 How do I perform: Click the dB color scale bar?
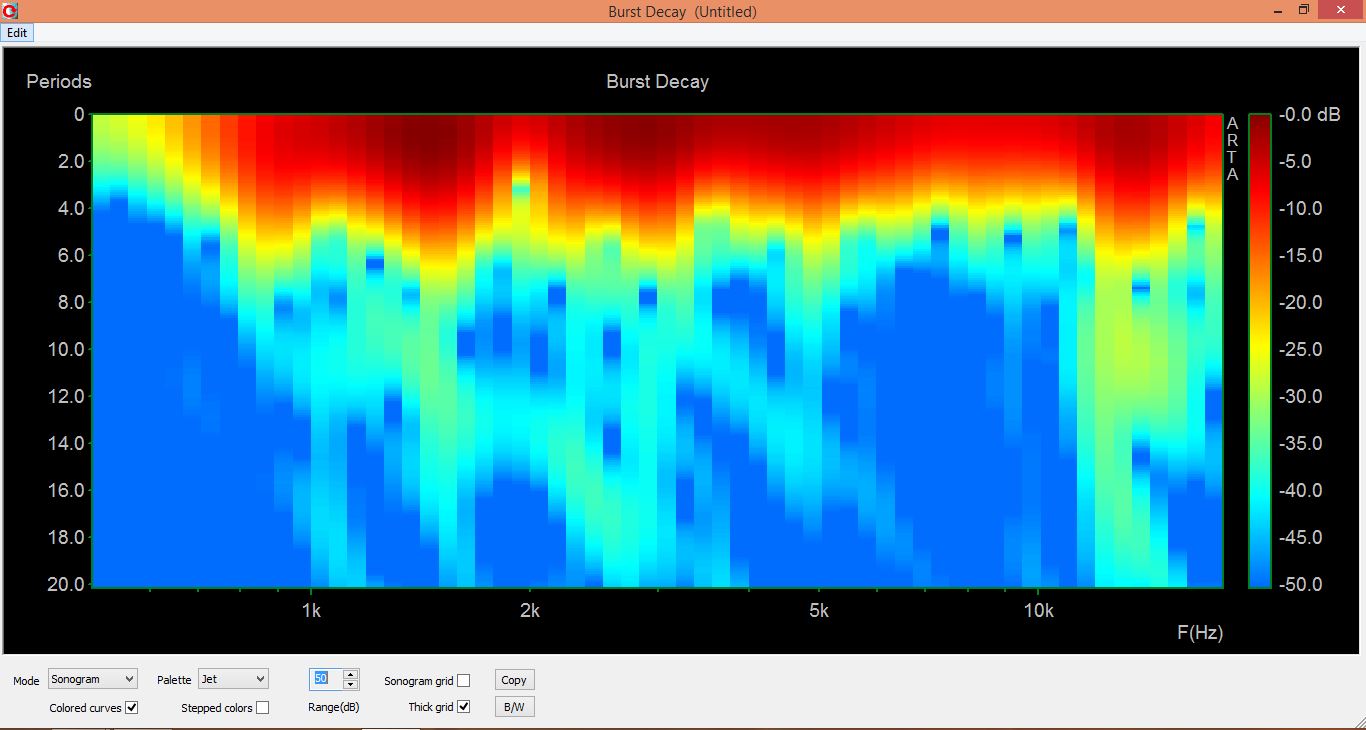coord(1260,350)
